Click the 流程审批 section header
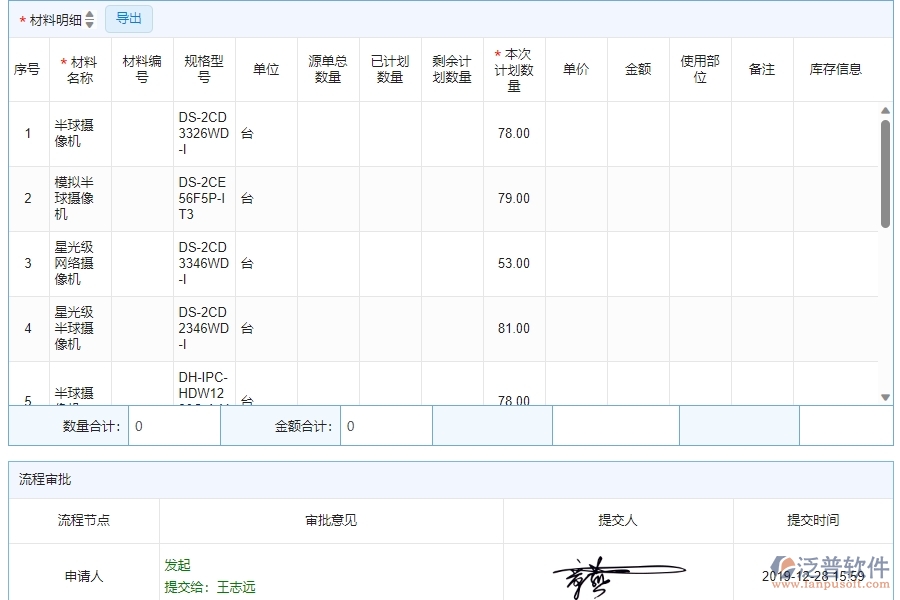 45,480
